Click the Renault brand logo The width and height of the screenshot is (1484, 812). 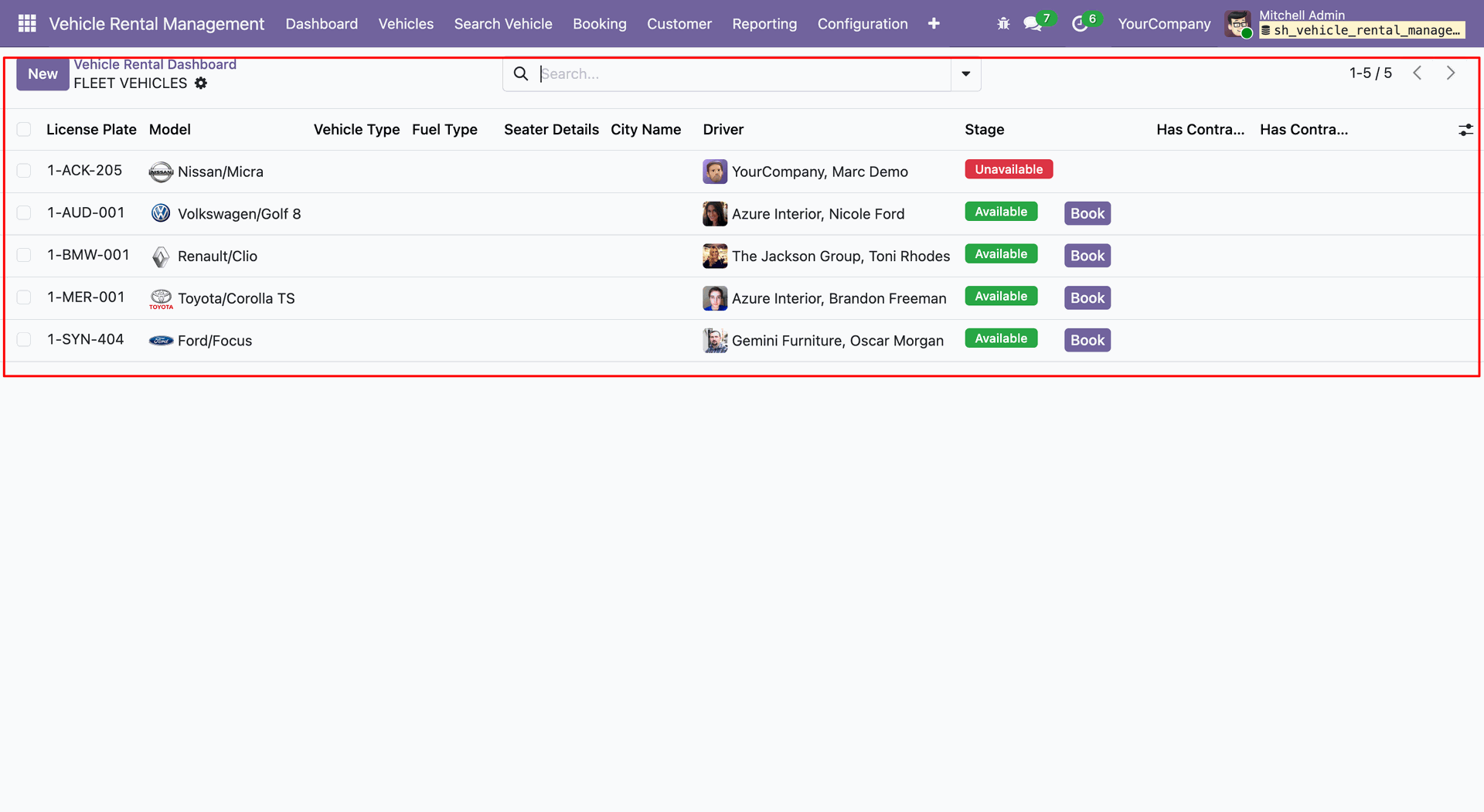(x=161, y=257)
